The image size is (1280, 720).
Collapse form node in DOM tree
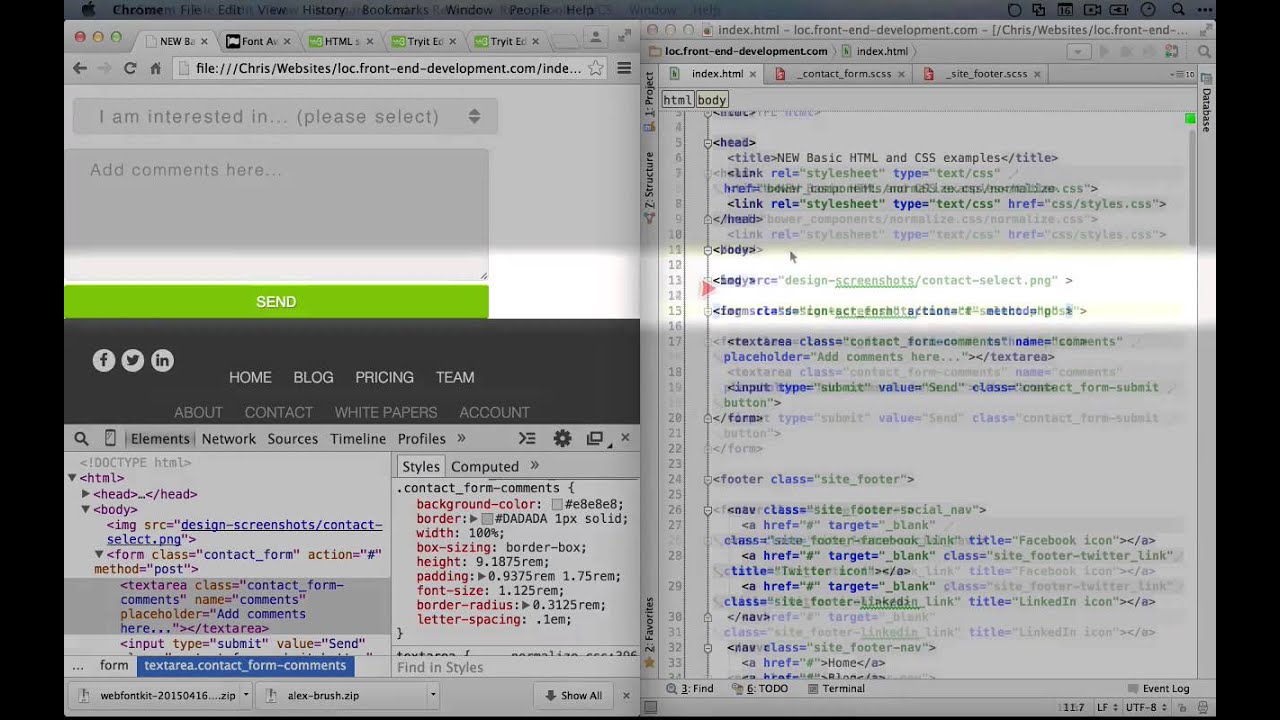point(99,554)
